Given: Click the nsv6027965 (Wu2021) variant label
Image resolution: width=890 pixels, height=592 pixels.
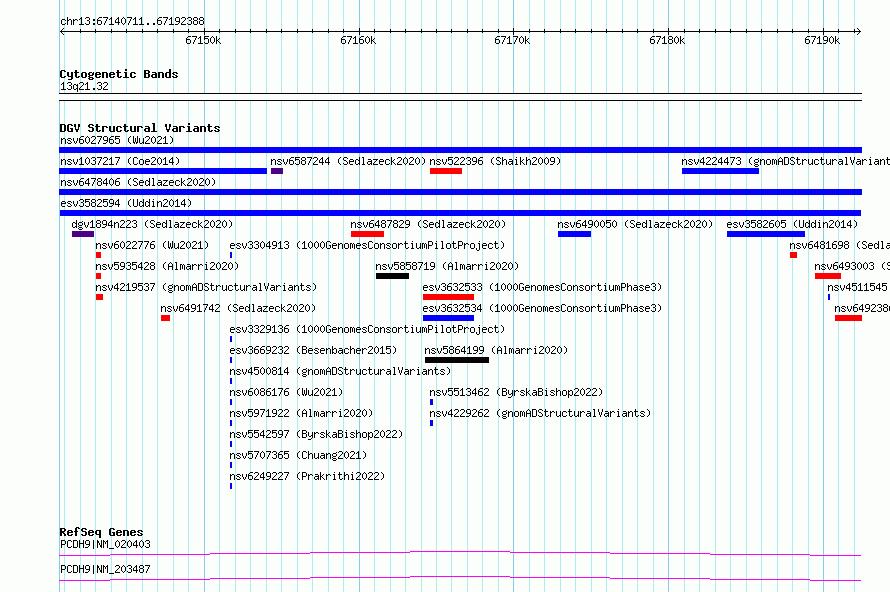Looking at the screenshot, I should coord(117,140).
